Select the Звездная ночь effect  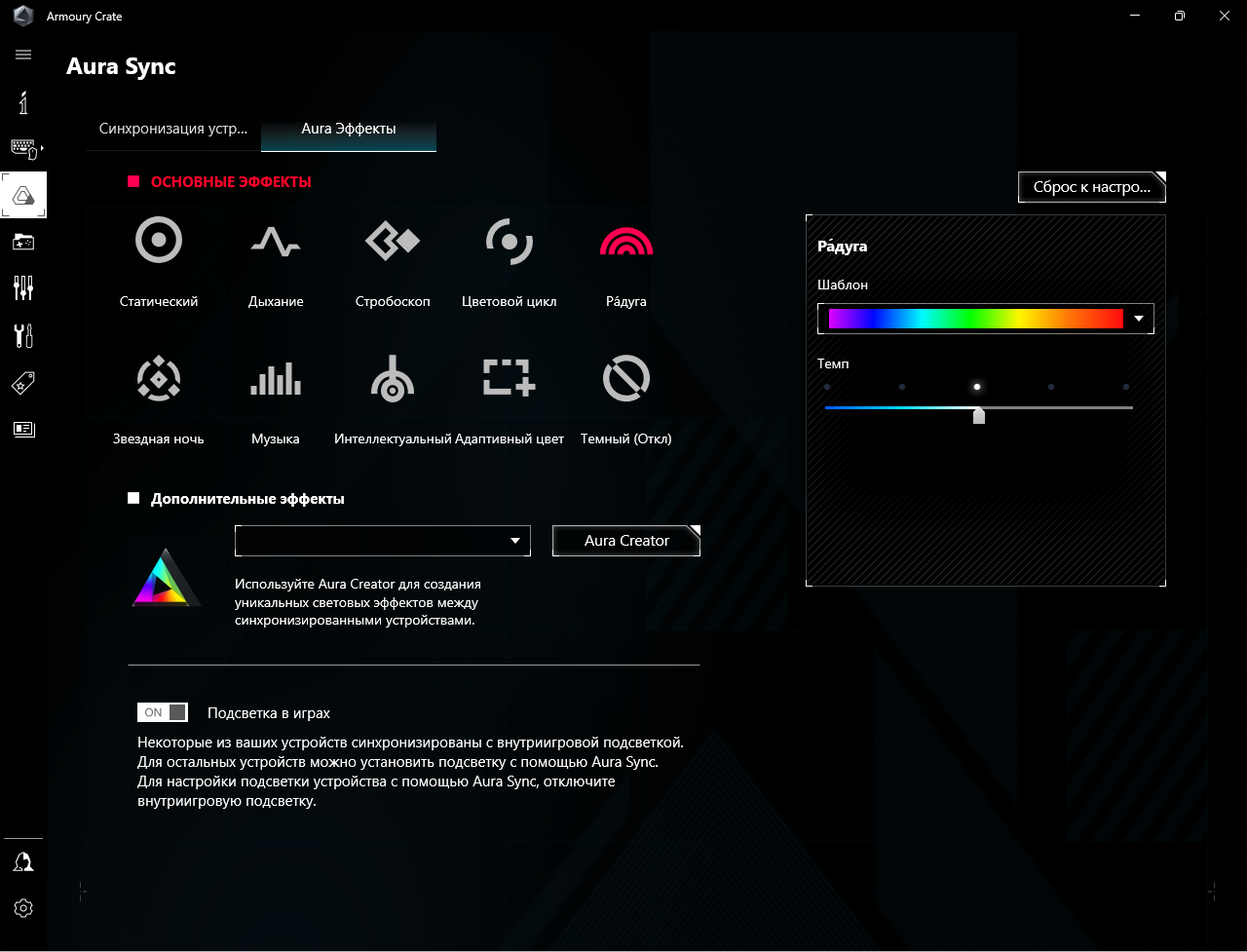[159, 378]
